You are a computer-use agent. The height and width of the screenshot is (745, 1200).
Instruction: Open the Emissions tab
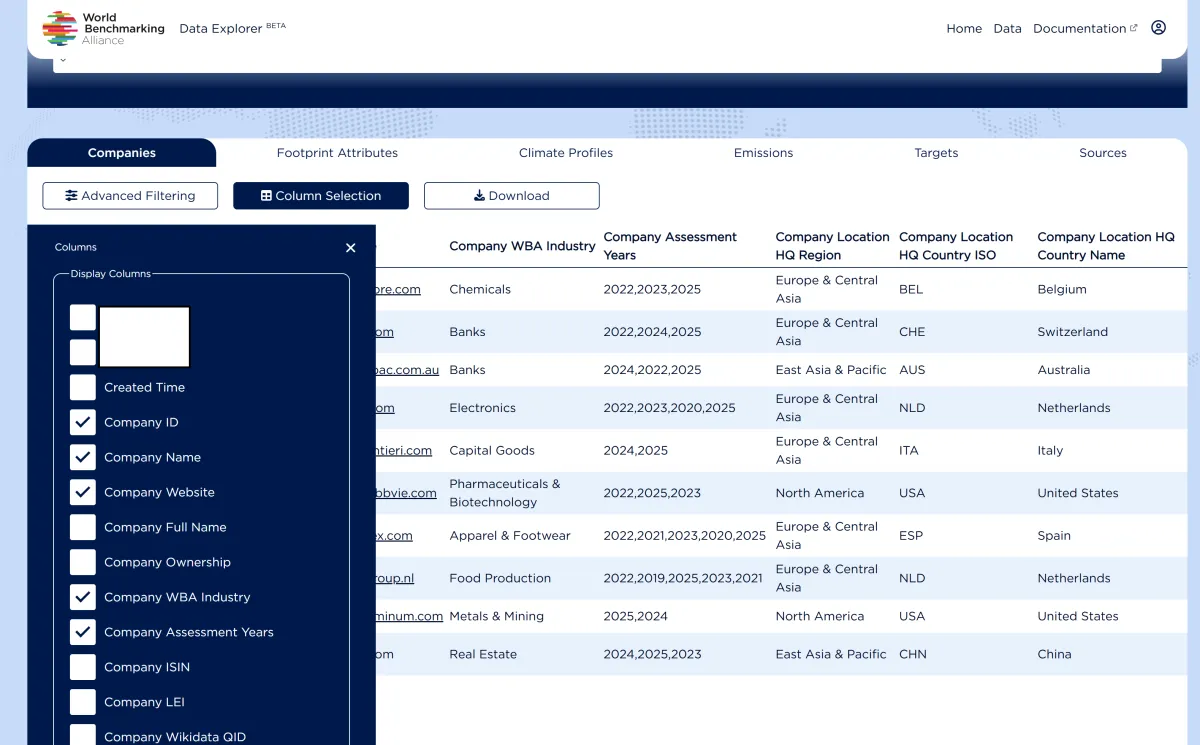point(763,153)
